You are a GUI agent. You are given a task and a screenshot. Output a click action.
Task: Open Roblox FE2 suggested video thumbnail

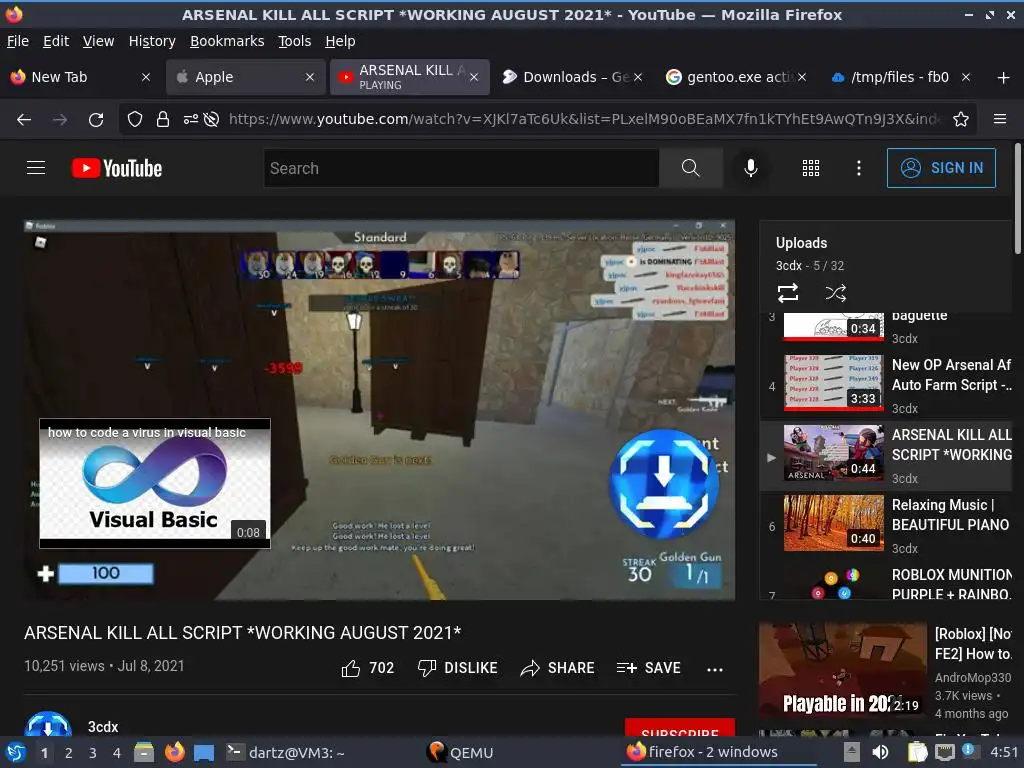coord(842,671)
